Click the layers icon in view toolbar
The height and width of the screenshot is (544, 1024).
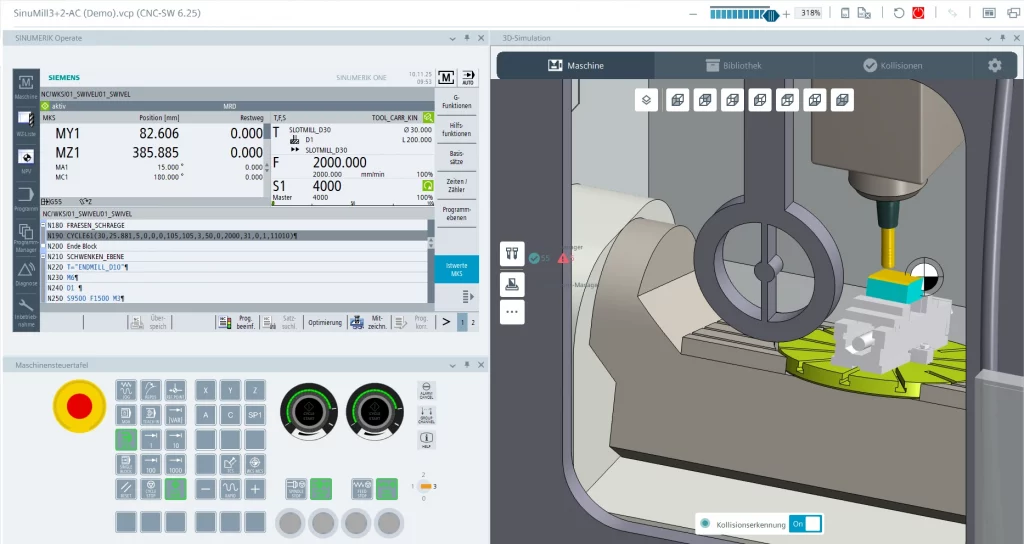[x=647, y=99]
